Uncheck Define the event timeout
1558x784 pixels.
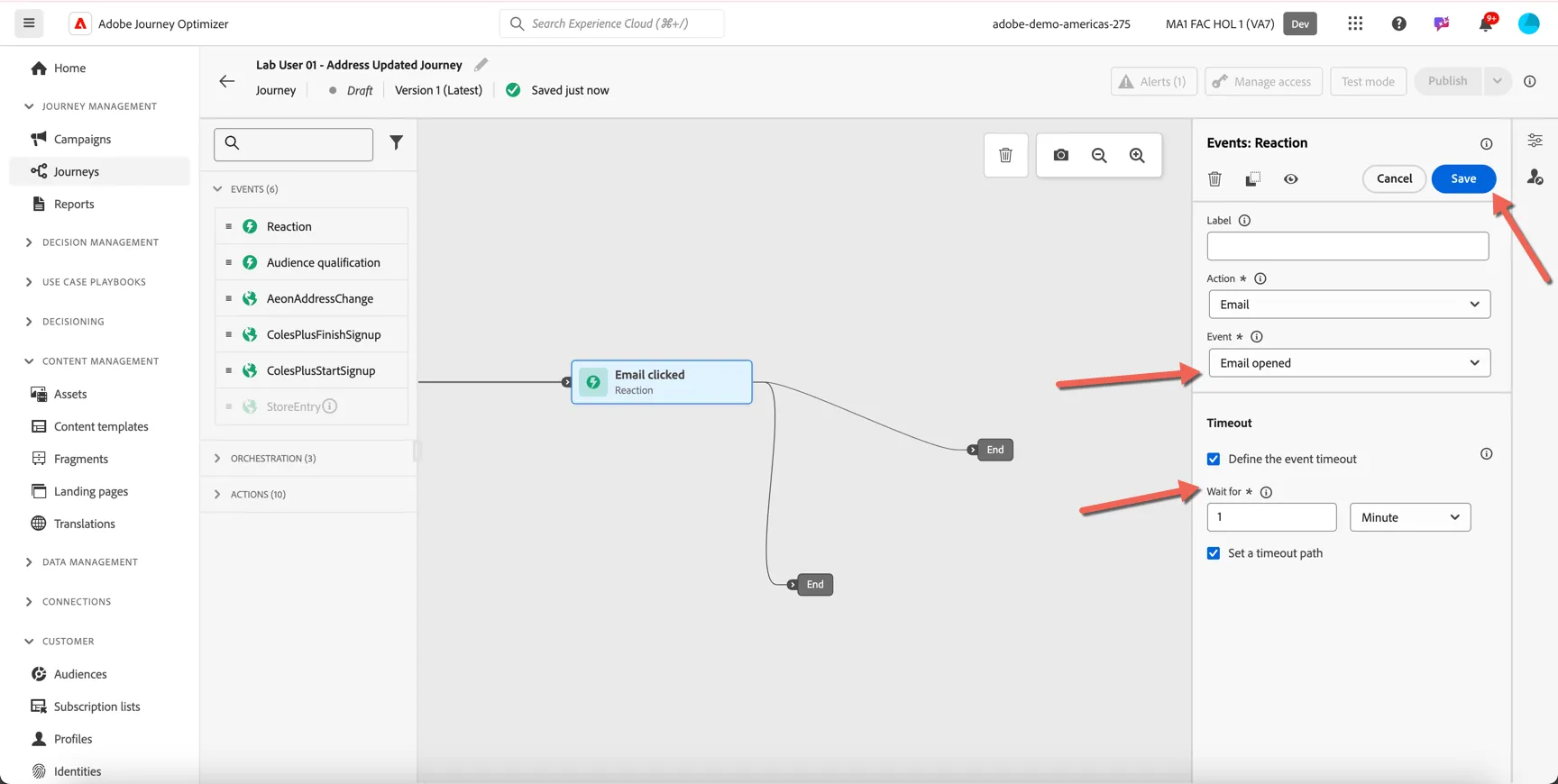click(1214, 460)
